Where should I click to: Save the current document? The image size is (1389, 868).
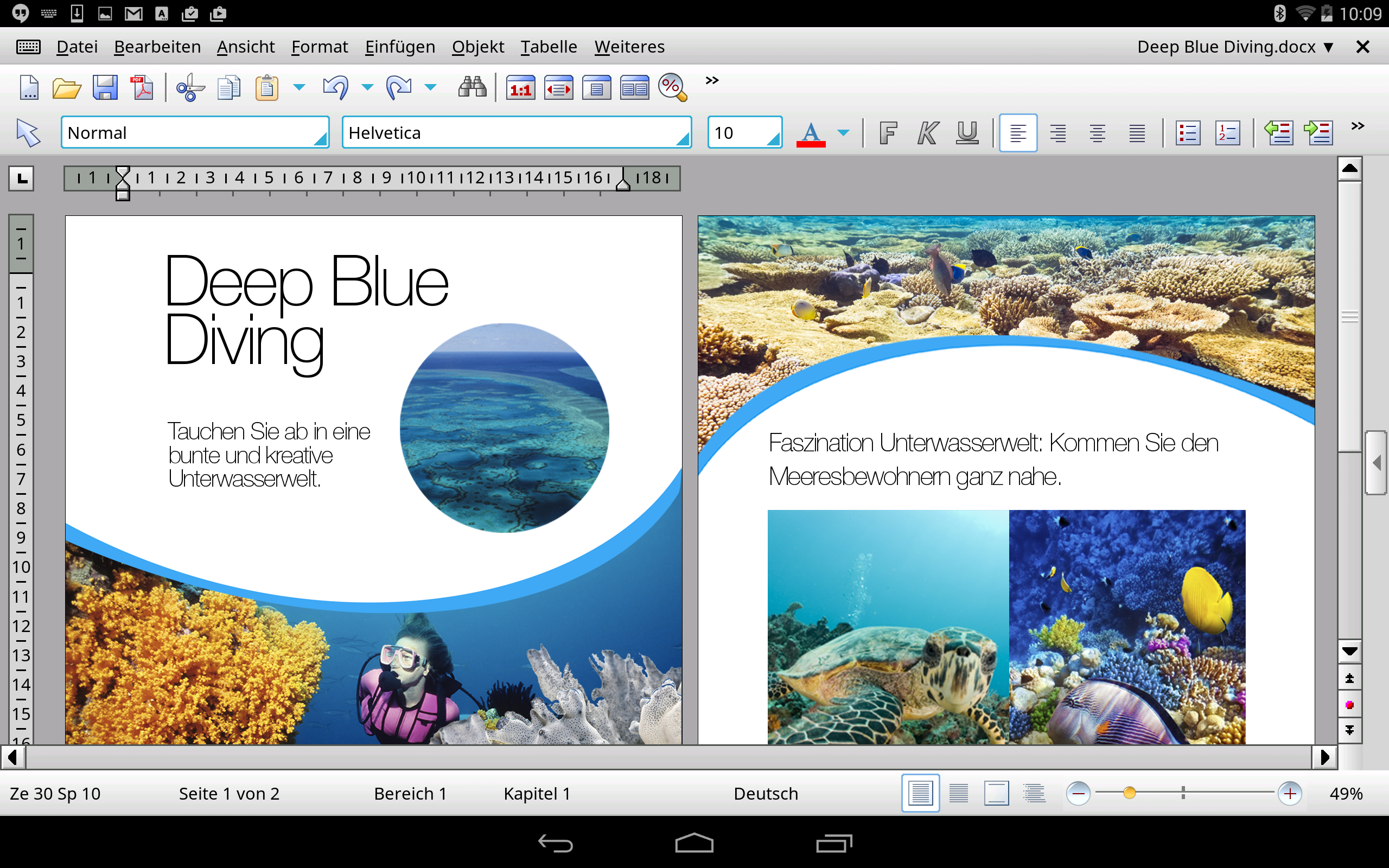point(105,87)
